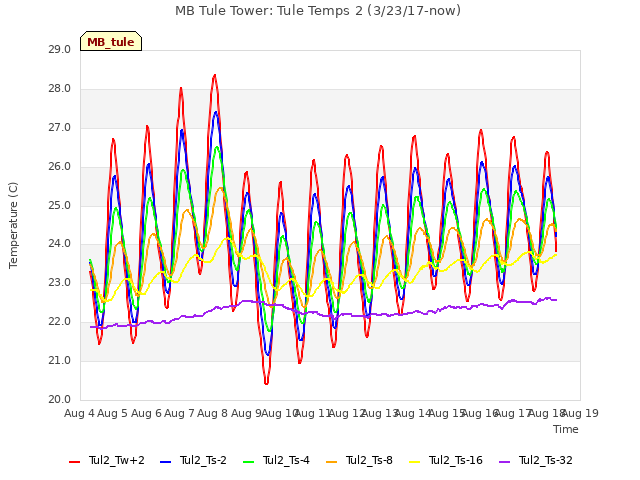
Task: Click the 23.0 y-axis tick label
Action: pos(59,282)
